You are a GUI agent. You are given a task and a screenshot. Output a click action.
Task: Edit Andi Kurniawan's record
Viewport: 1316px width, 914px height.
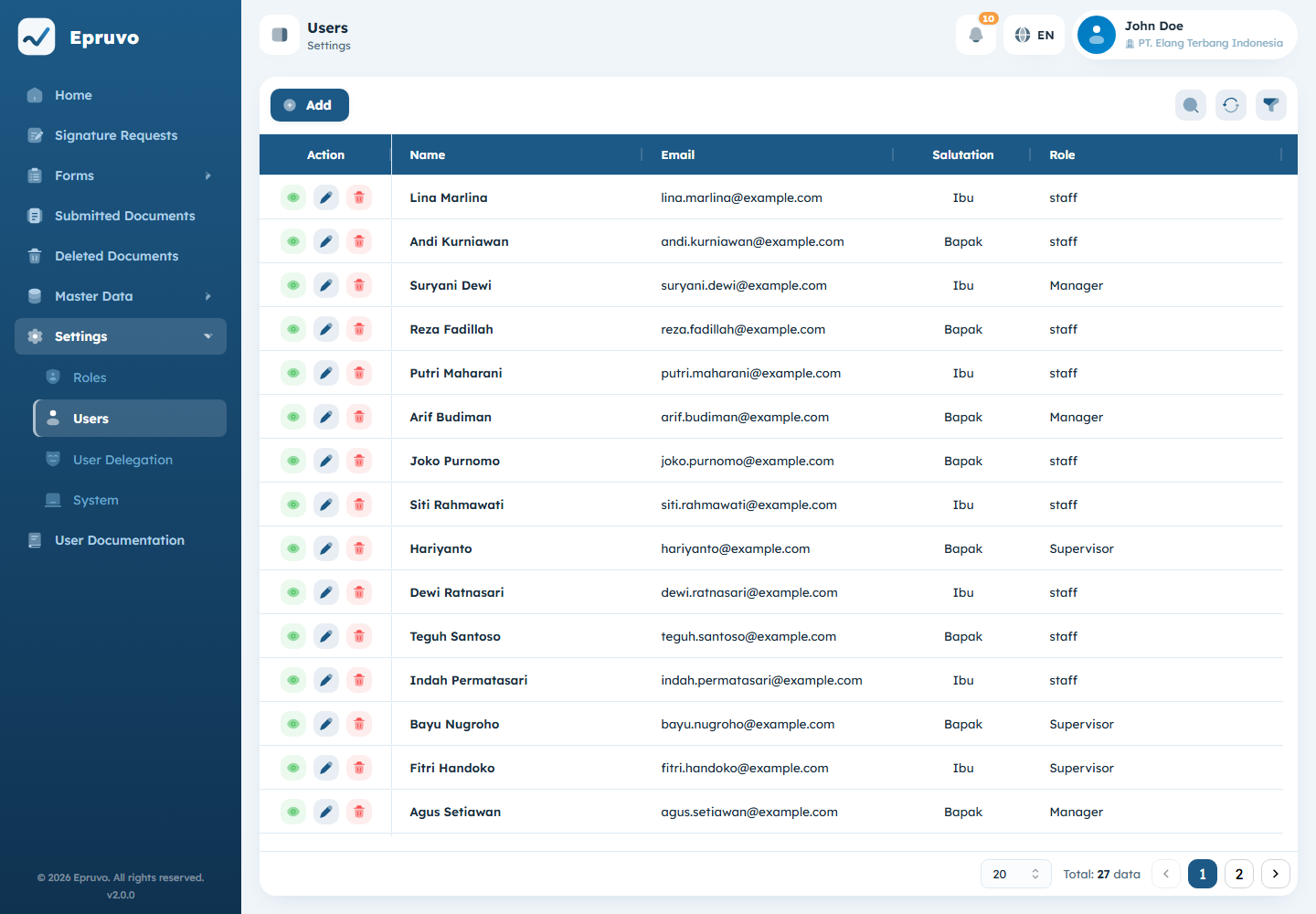[x=326, y=241]
